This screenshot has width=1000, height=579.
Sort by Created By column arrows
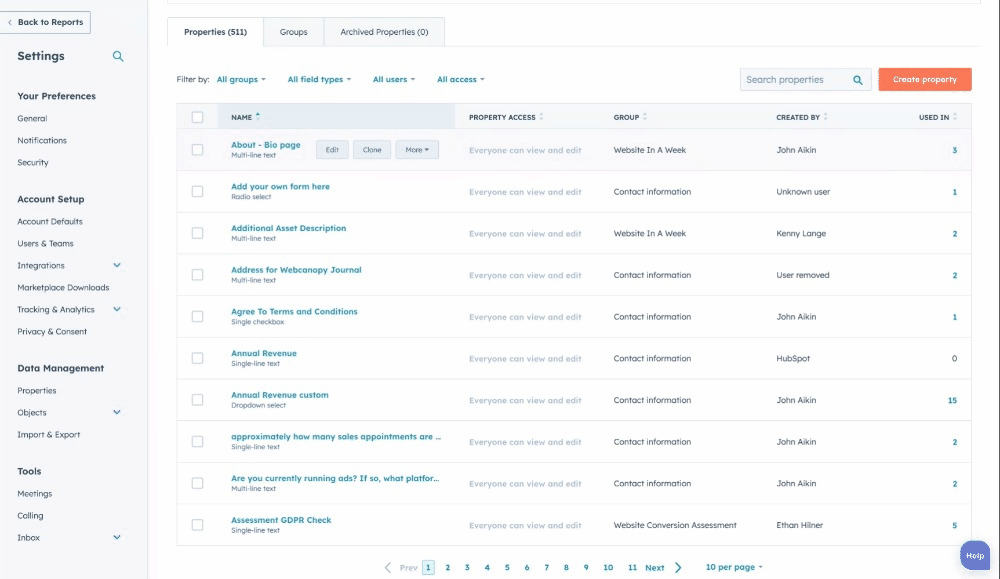coord(826,117)
